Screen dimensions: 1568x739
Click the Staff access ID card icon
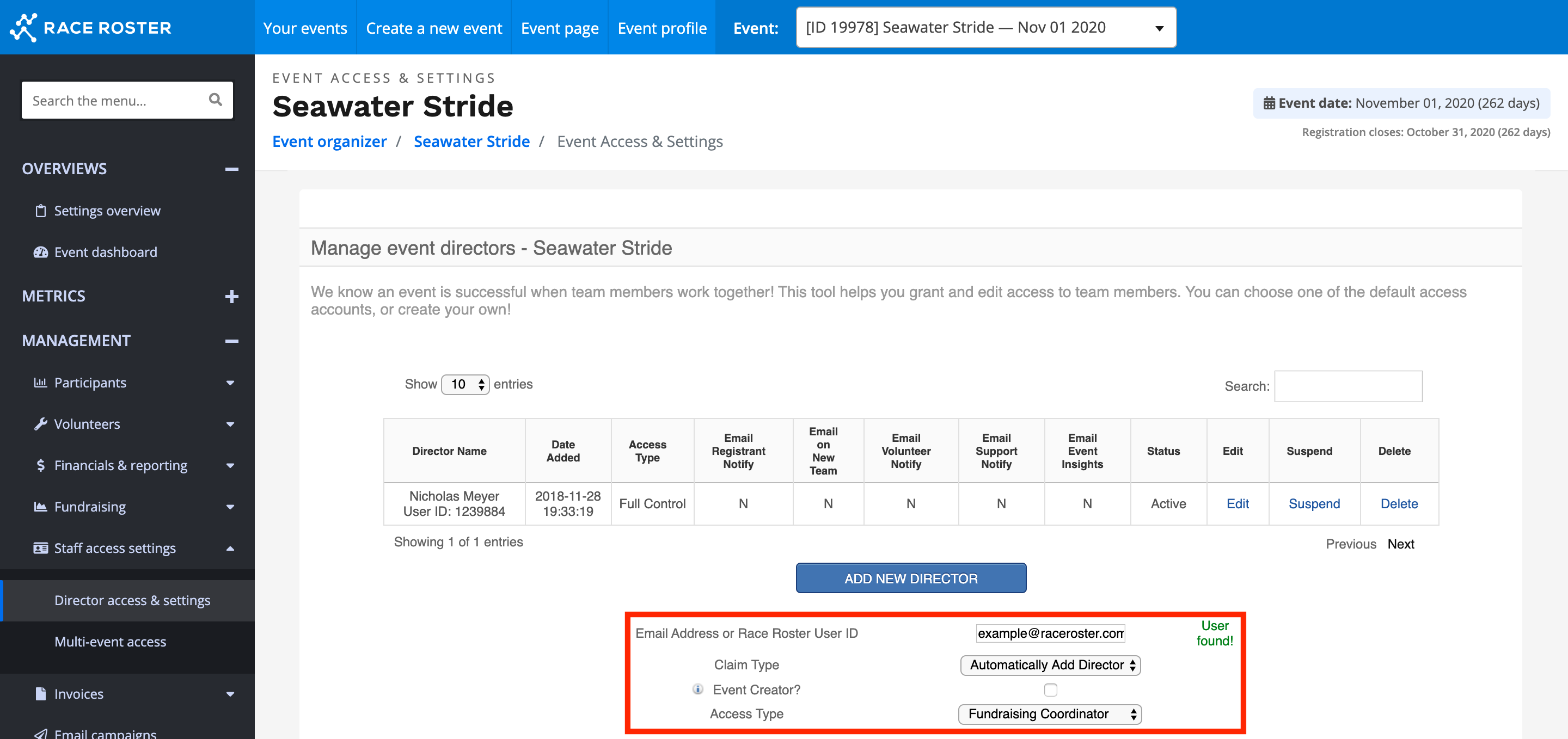tap(41, 548)
